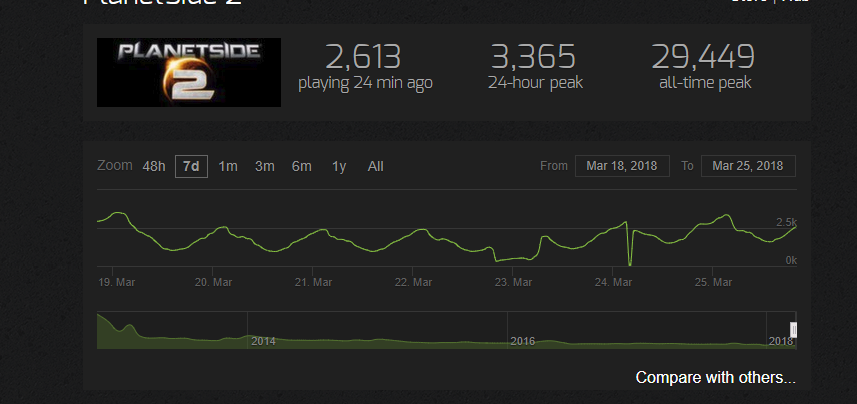Show the 1y zoom range
This screenshot has height=404, width=857.
339,166
